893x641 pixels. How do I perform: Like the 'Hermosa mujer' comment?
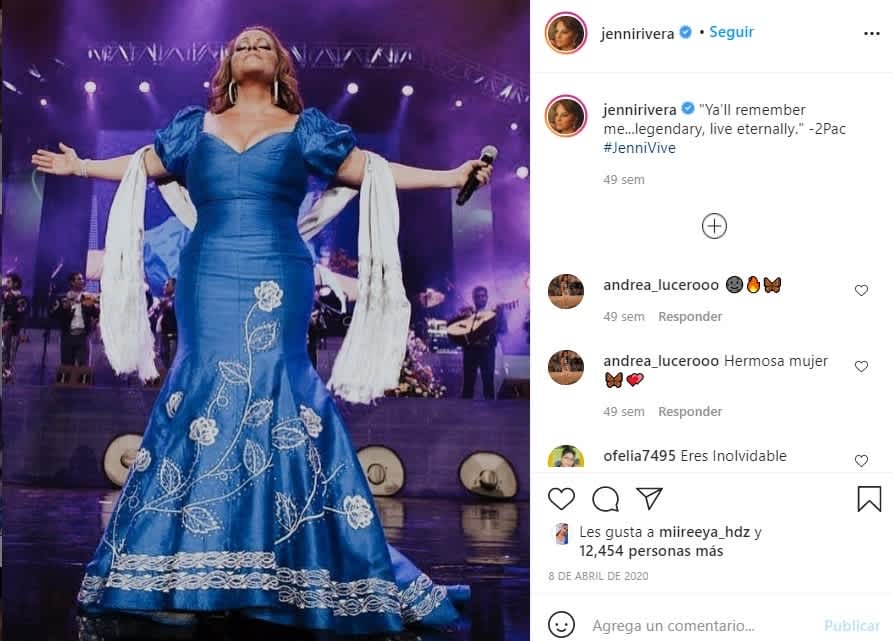point(861,366)
